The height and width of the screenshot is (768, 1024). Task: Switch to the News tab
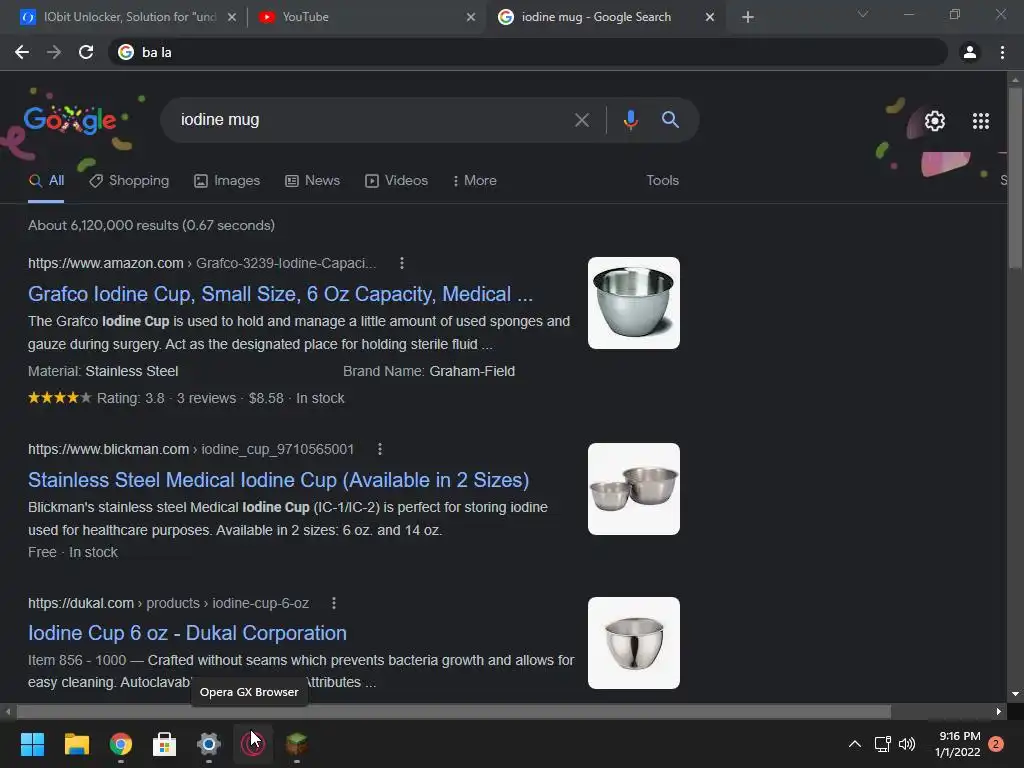click(312, 181)
